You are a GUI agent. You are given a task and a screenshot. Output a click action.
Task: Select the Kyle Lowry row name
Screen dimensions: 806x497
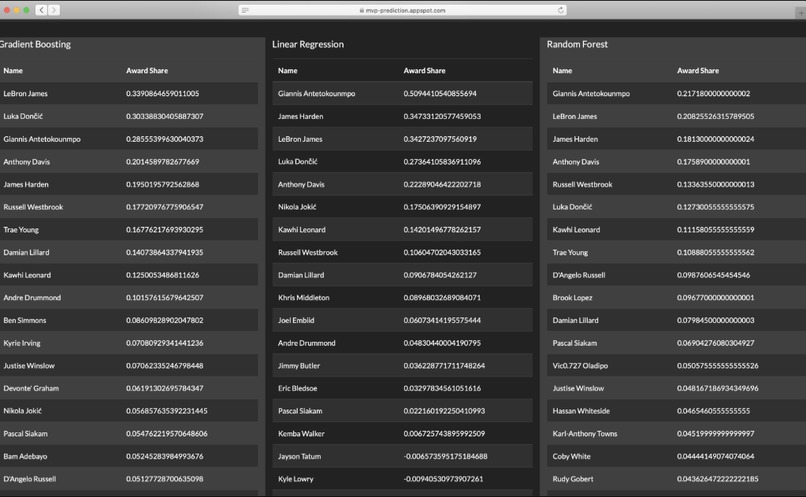[x=296, y=479]
